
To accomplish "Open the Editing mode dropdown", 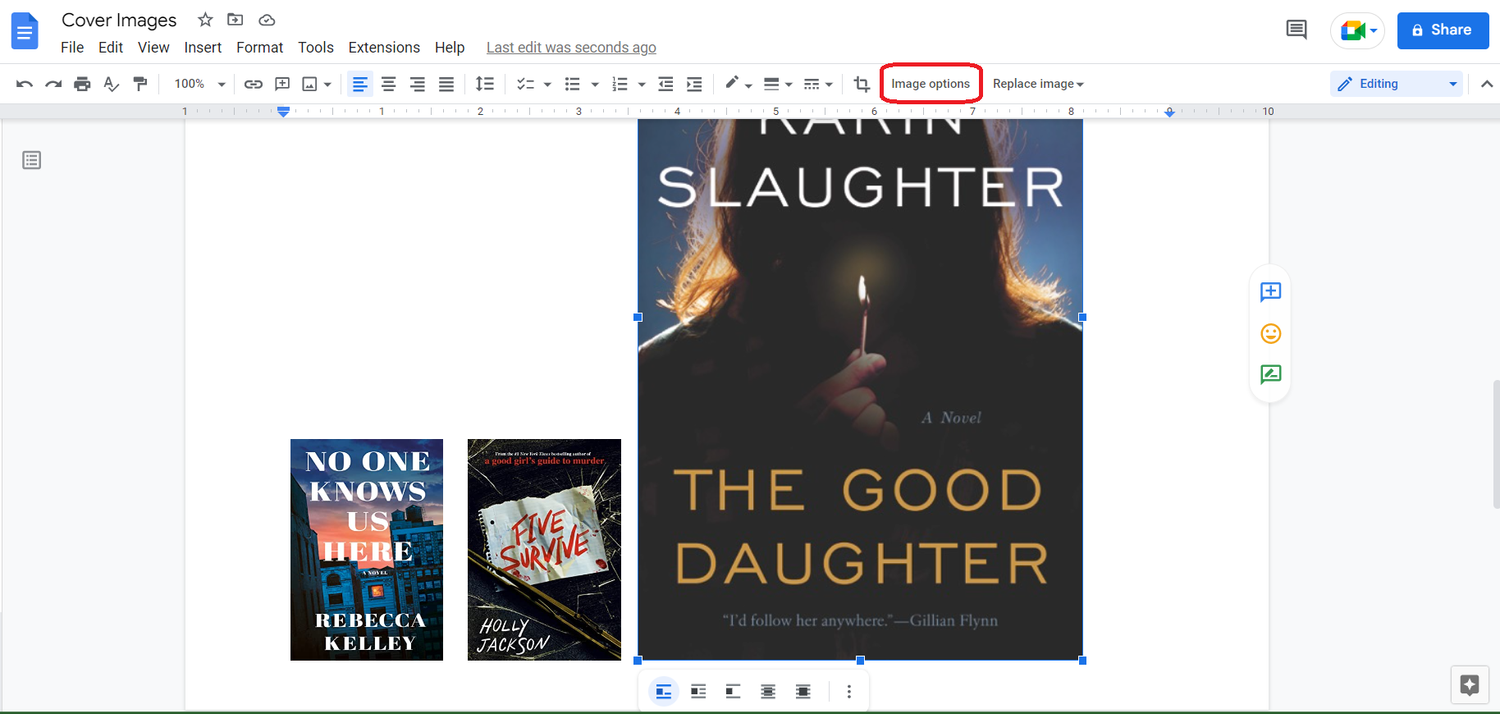I will click(x=1396, y=83).
